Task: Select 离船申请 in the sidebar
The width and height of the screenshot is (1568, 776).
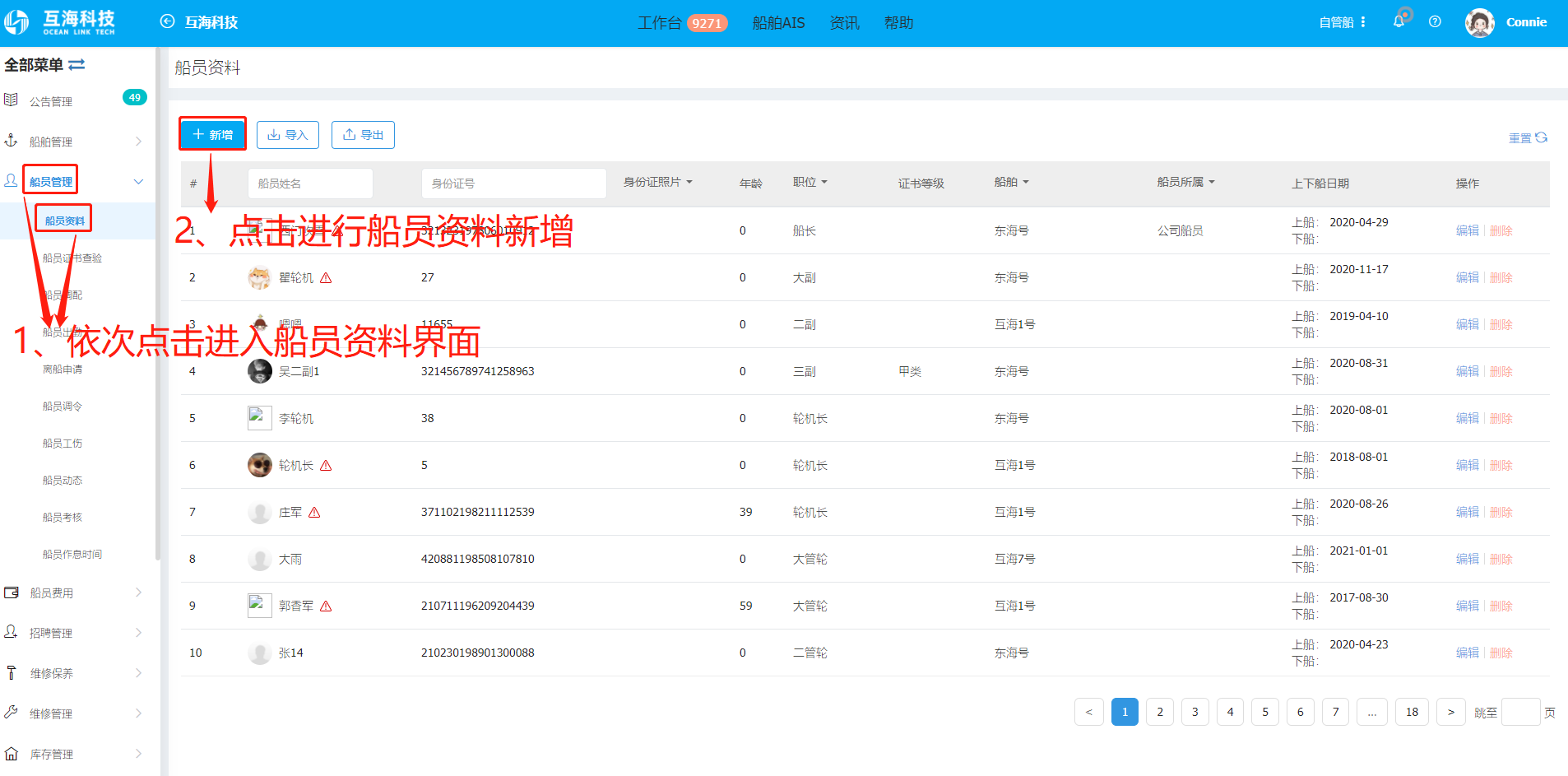Action: (x=63, y=369)
